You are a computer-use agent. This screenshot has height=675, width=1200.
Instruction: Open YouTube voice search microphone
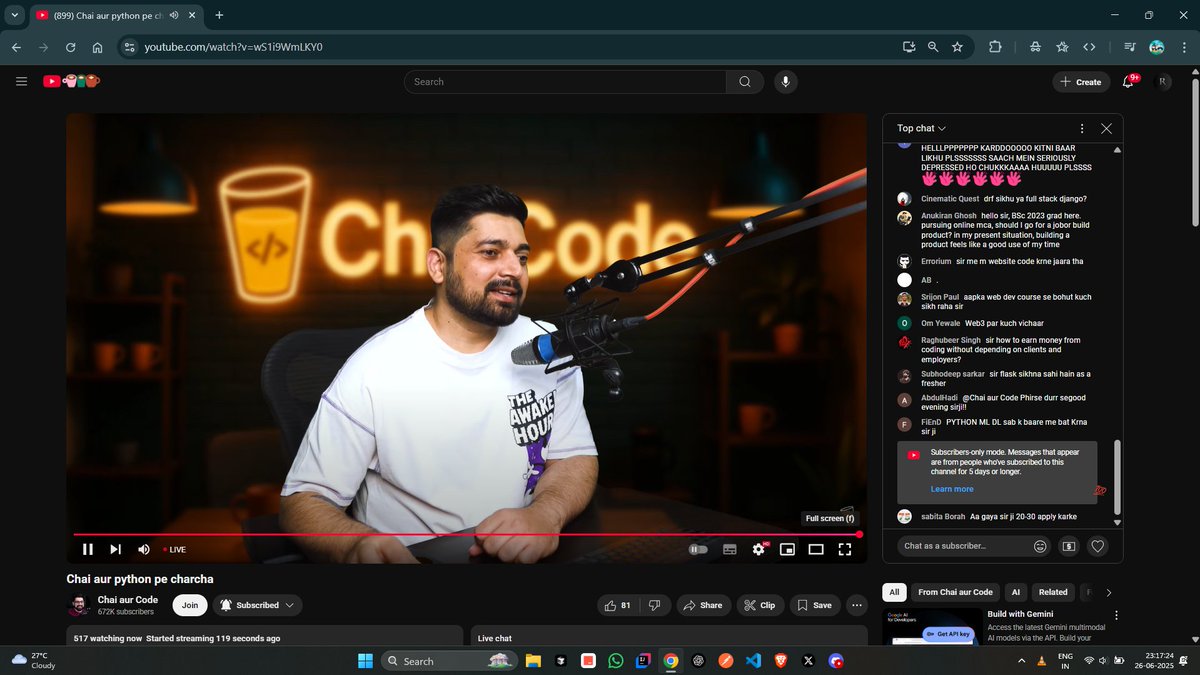[x=786, y=81]
